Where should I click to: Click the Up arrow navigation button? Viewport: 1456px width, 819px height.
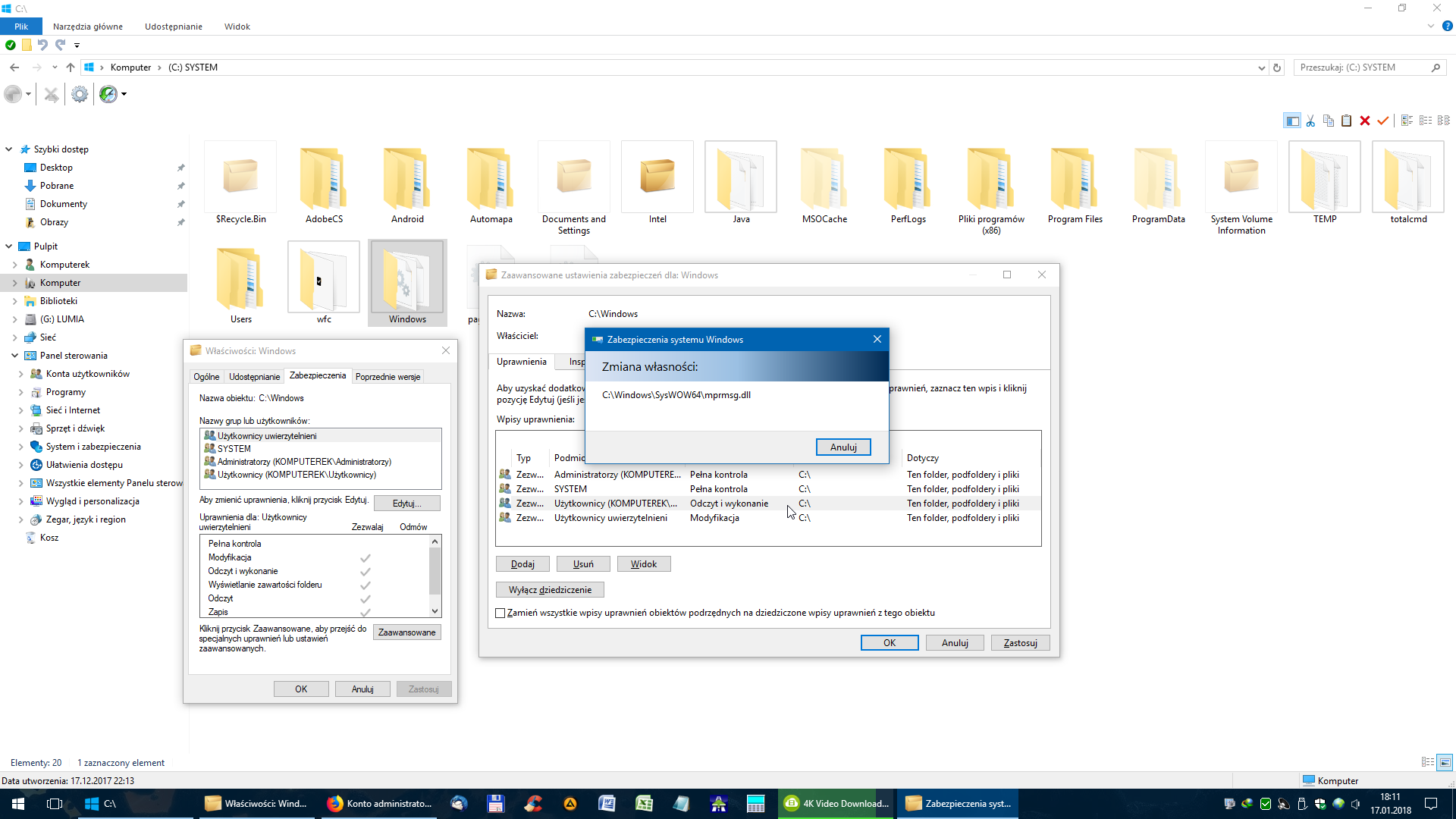[71, 67]
